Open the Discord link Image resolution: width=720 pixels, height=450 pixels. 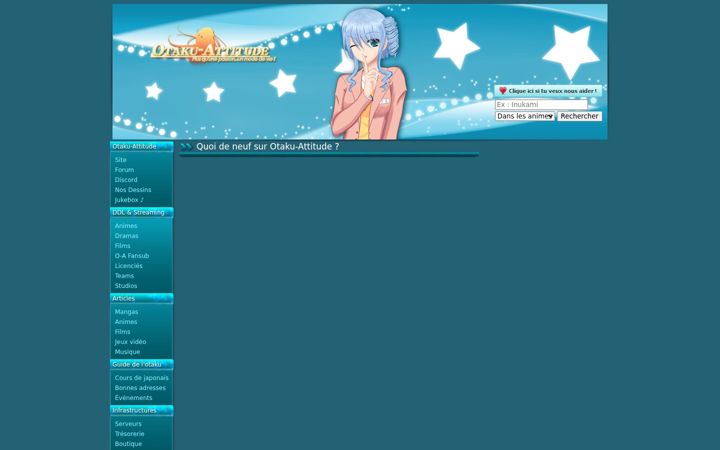coord(126,180)
